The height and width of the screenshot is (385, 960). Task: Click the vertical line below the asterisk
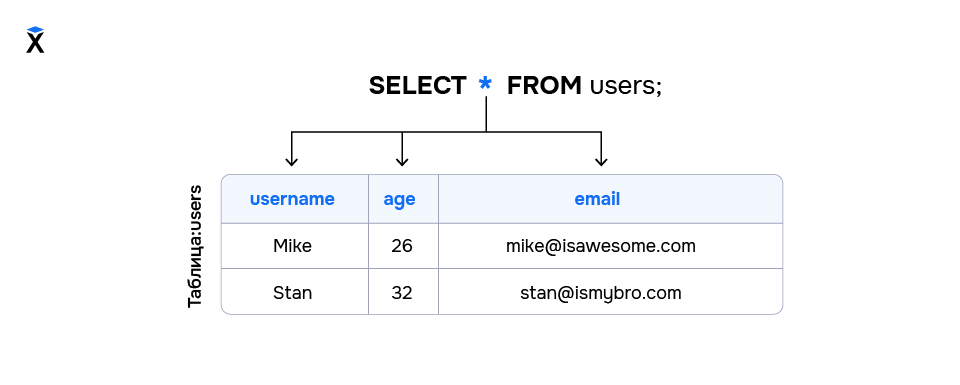point(486,114)
